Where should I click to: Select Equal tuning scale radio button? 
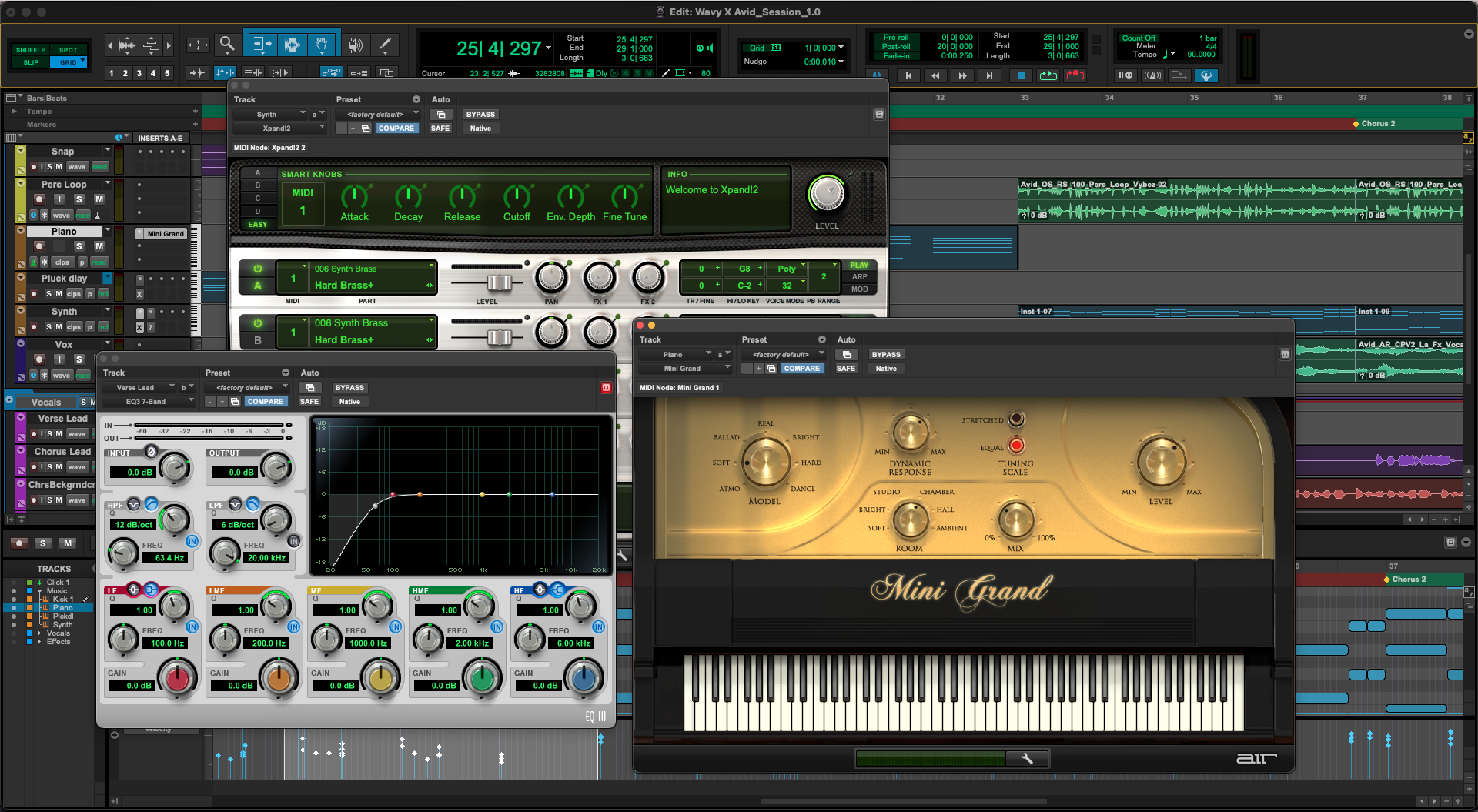tap(1016, 446)
